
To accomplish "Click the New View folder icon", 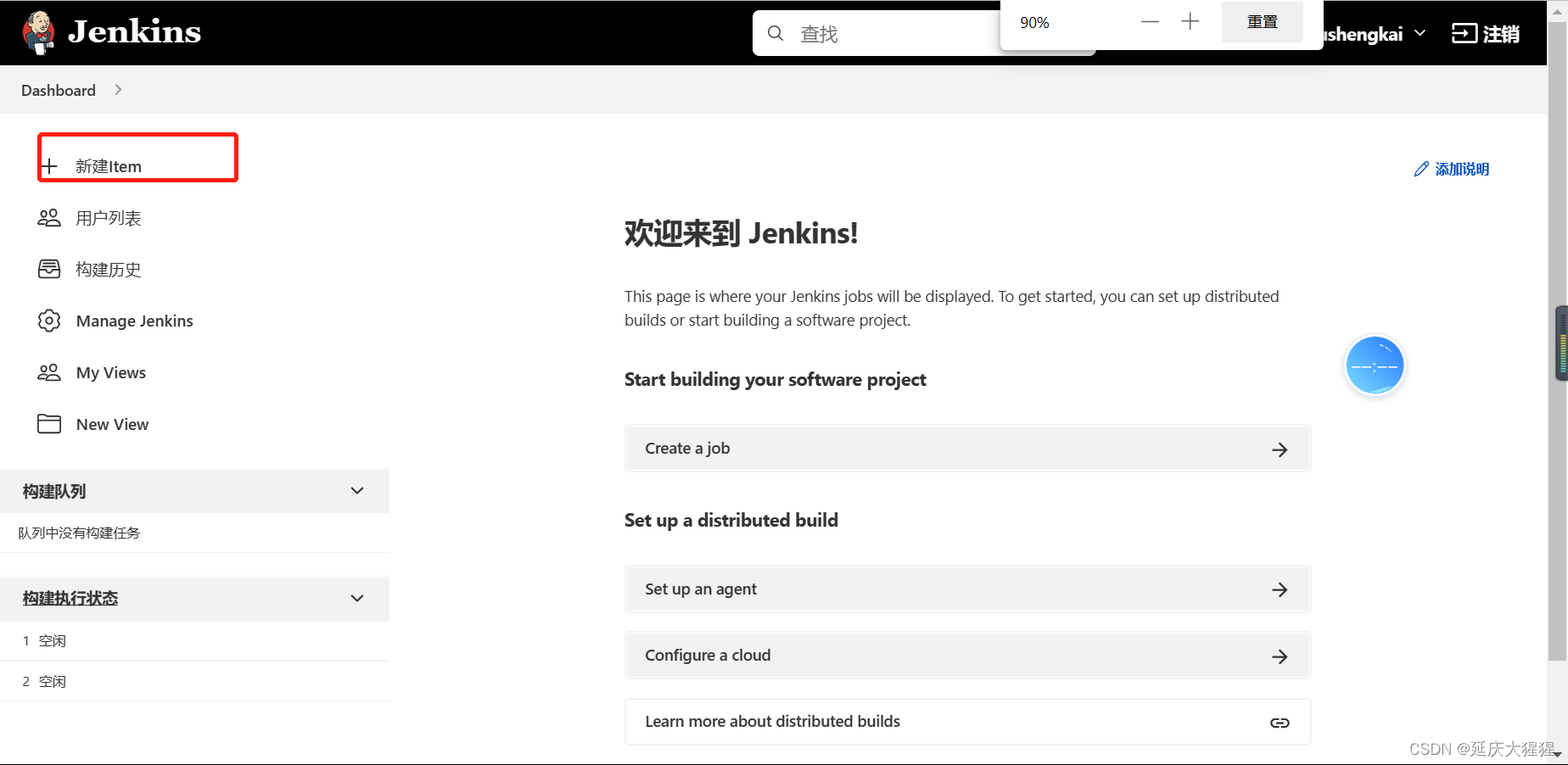I will pos(49,424).
